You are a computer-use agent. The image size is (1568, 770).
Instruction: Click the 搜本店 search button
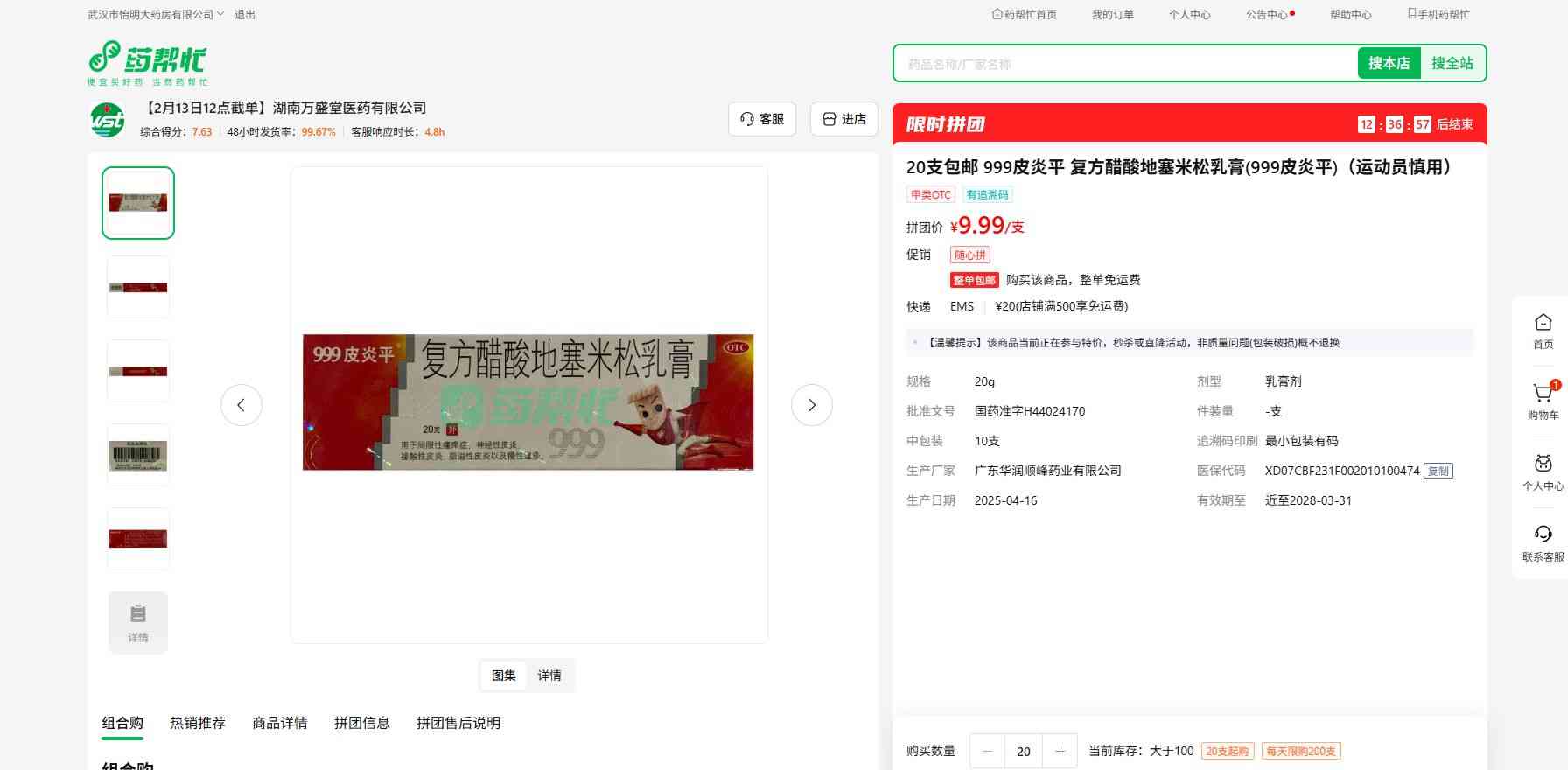[1389, 63]
